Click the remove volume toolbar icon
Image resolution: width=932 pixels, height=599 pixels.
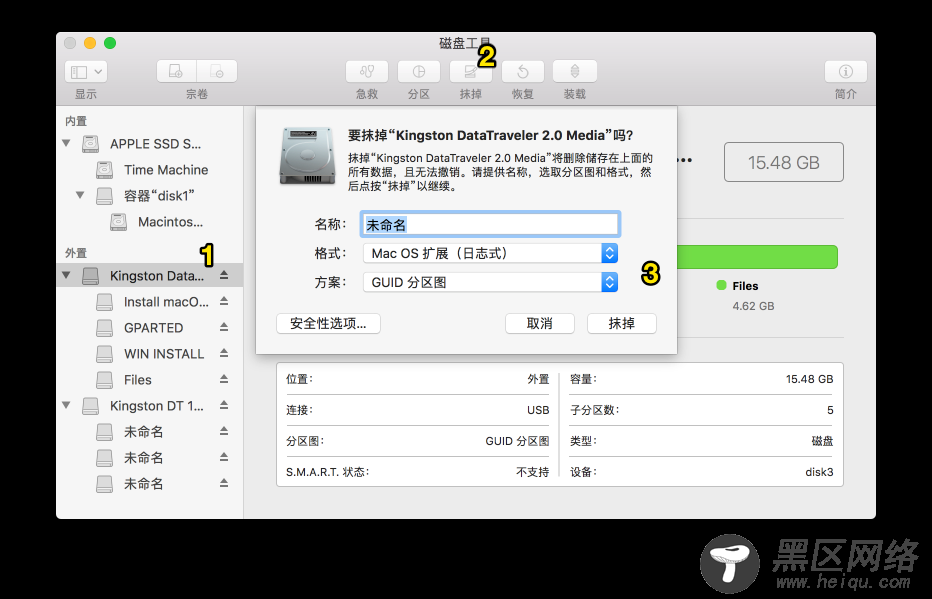[x=217, y=72]
